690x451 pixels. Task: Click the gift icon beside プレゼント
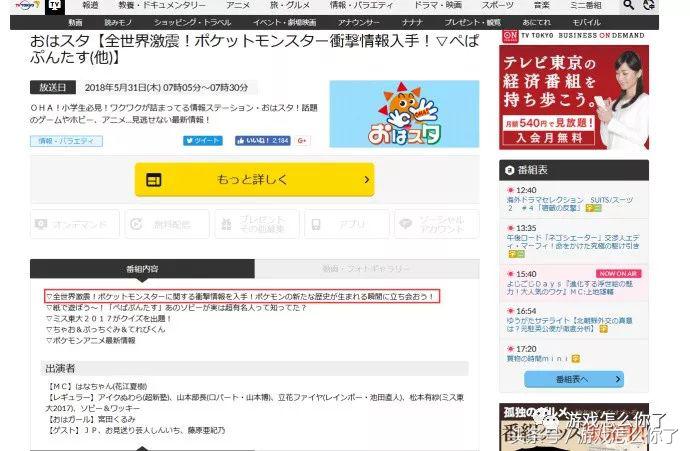[x=227, y=224]
